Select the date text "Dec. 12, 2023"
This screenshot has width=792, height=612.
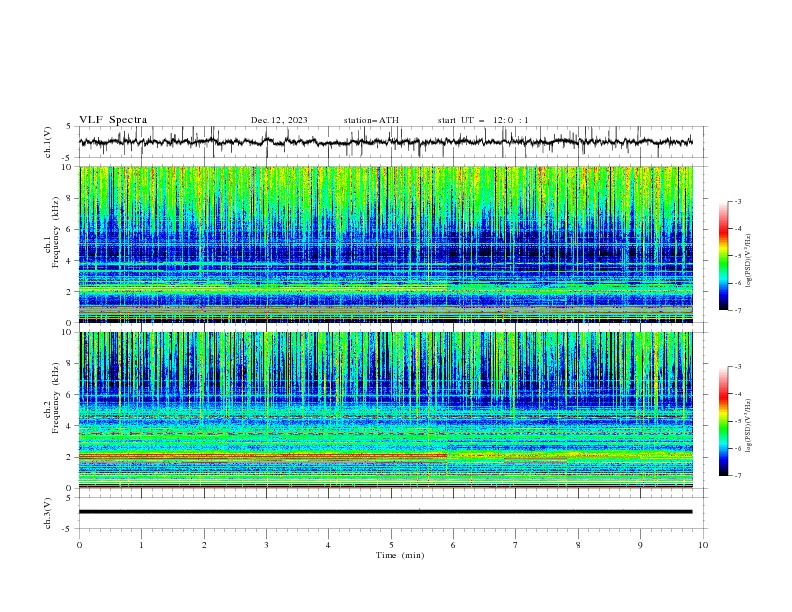tap(279, 120)
